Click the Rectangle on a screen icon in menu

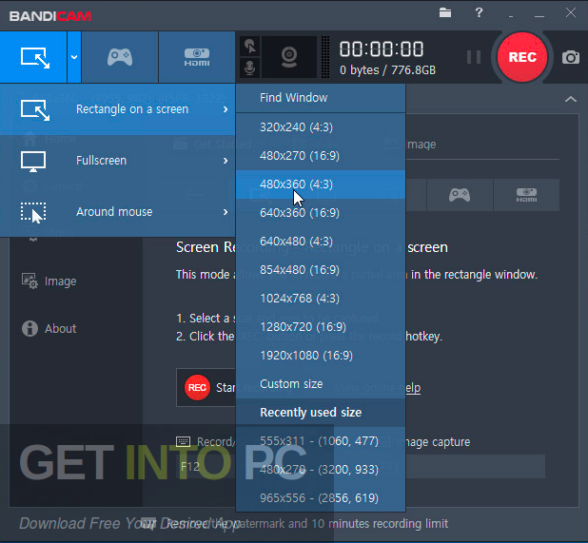(x=34, y=110)
